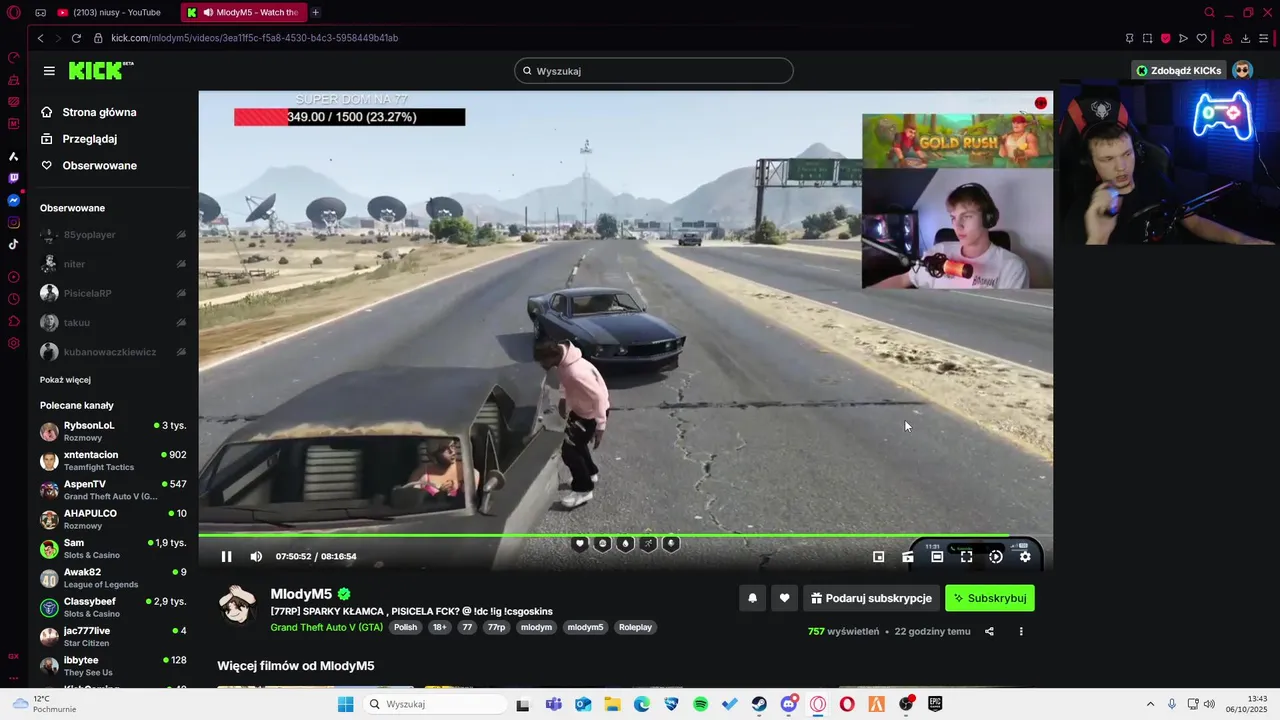The width and height of the screenshot is (1280, 720).
Task: Open TikTok in the Opera sidebar
Action: 14,244
